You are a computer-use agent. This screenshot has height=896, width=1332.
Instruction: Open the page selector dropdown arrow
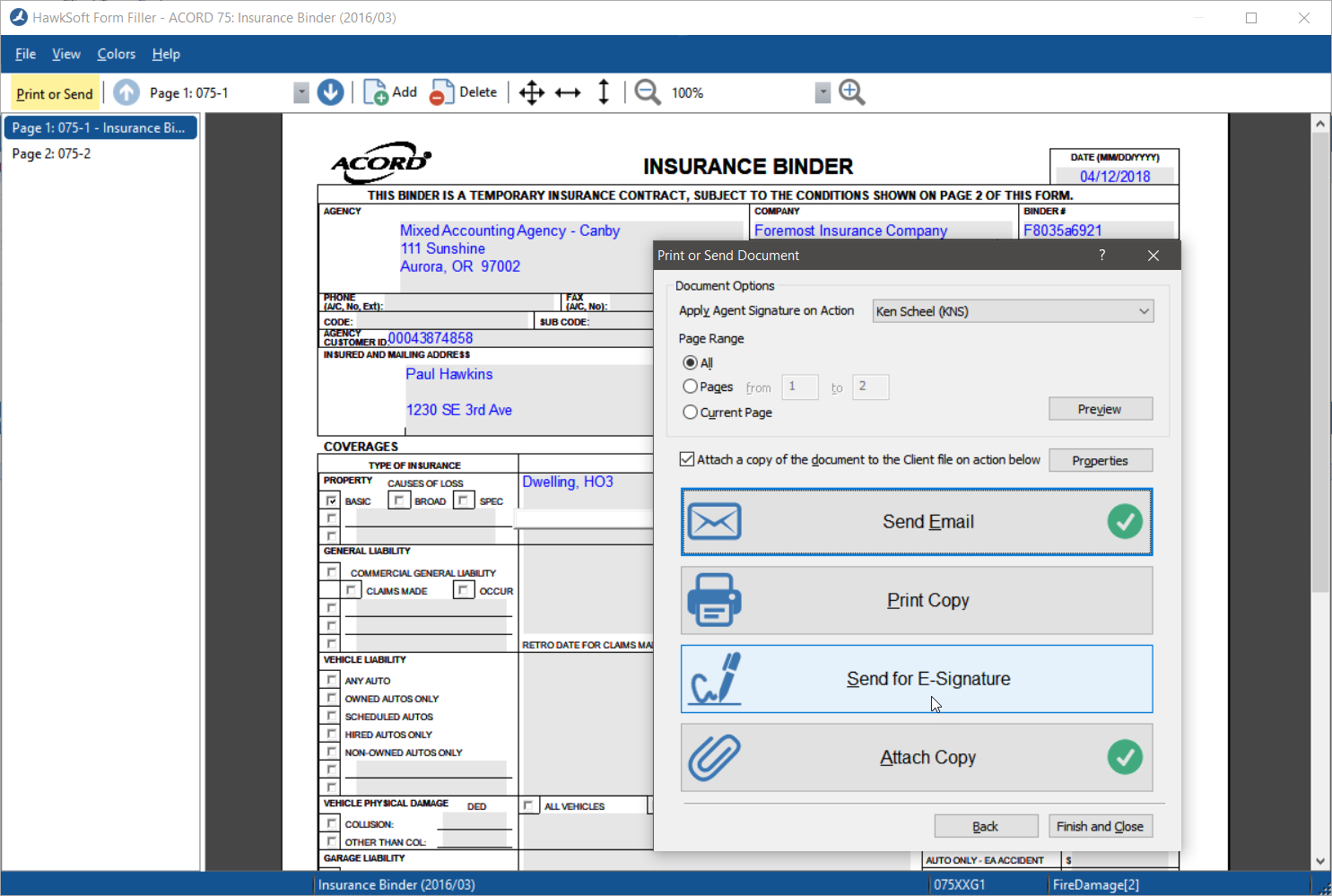click(301, 92)
